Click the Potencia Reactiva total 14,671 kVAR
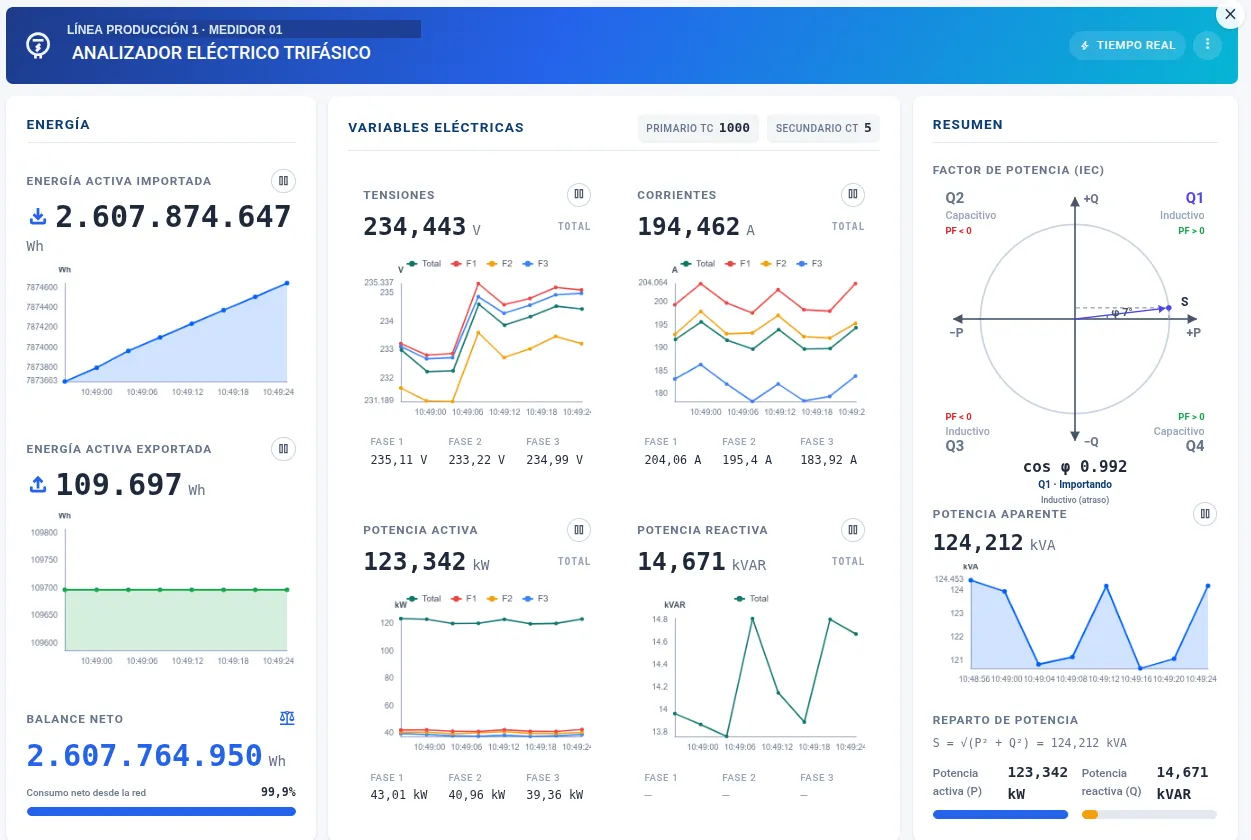This screenshot has height=840, width=1251. [701, 562]
